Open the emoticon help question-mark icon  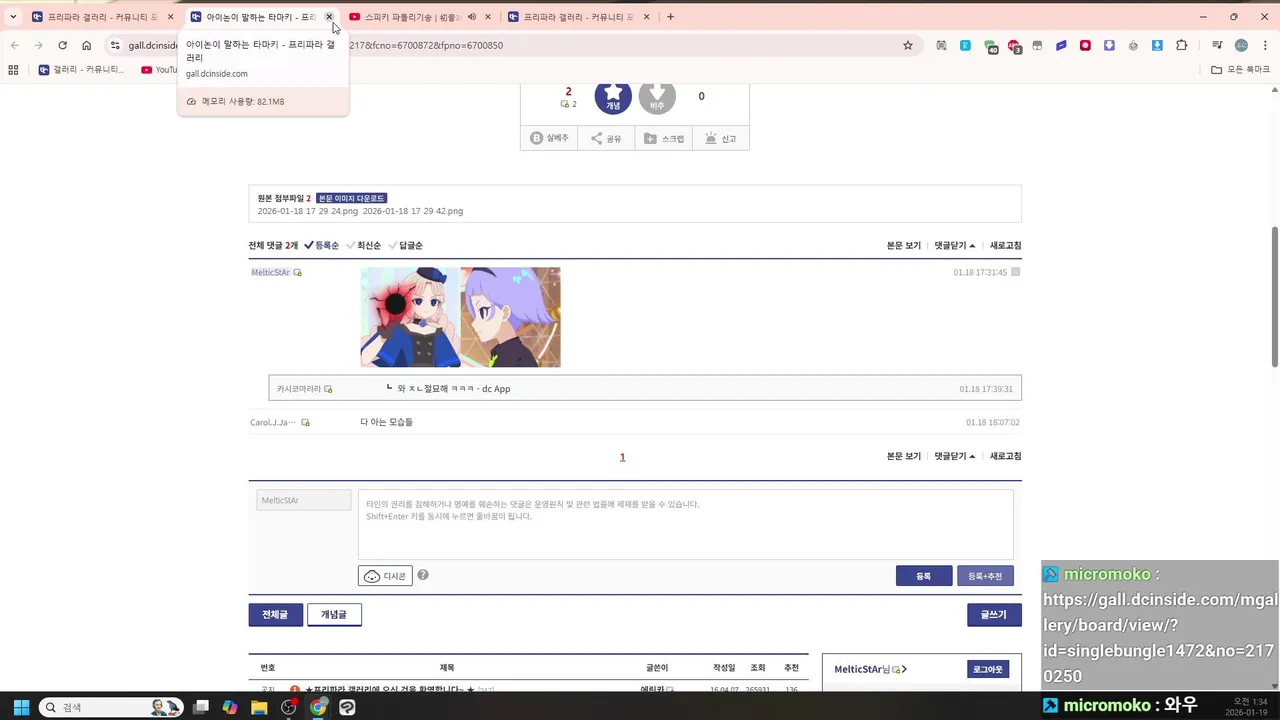423,575
